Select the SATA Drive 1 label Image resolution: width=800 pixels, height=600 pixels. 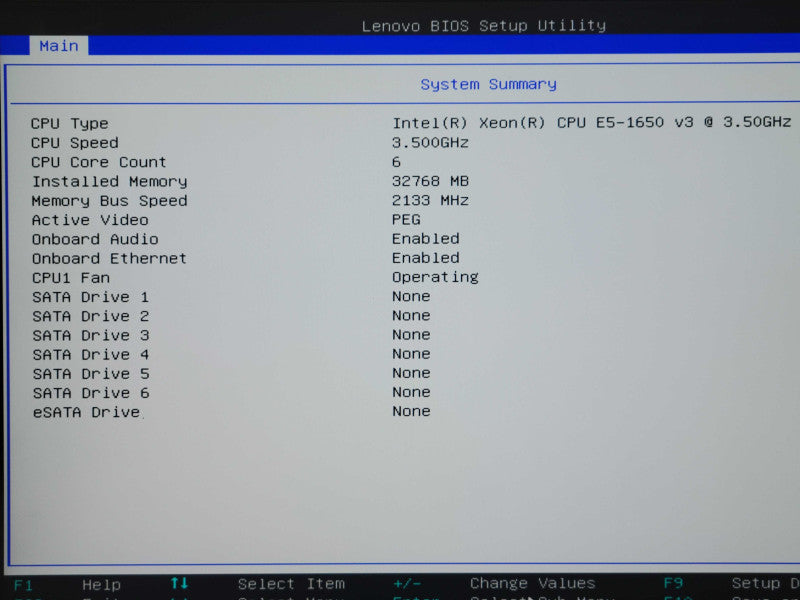tap(90, 297)
